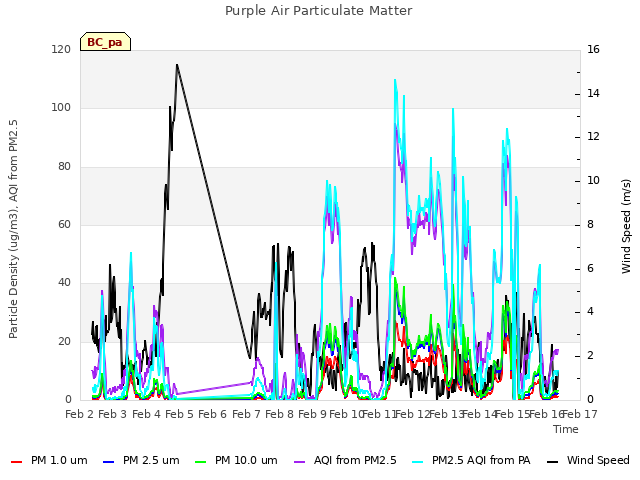Click the Feb 17 x-axis tick label
This screenshot has height=480, width=640.
point(580,414)
